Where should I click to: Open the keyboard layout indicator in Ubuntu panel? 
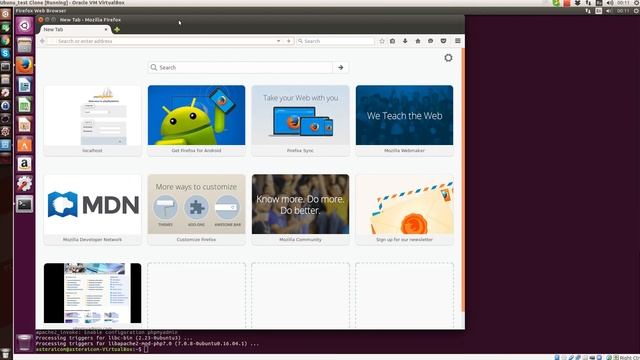pyautogui.click(x=598, y=11)
